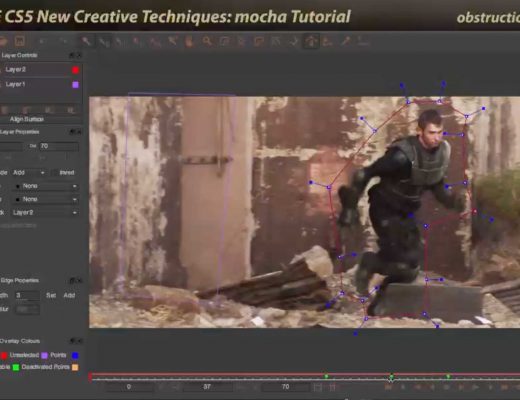Click the Add button in Edge Properties
The width and height of the screenshot is (520, 400).
click(69, 296)
